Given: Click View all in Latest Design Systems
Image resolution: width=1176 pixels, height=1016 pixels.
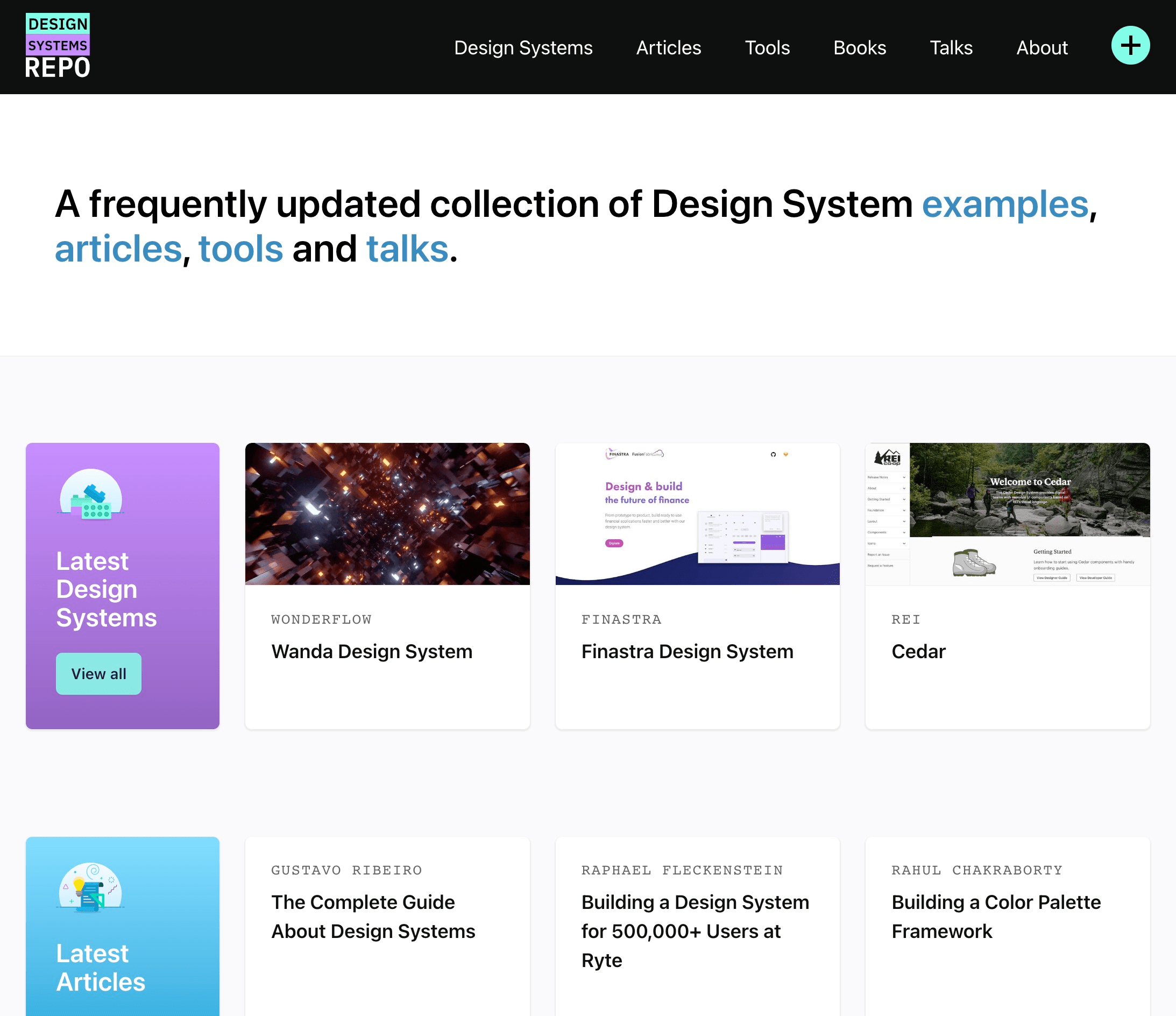Looking at the screenshot, I should click(99, 674).
